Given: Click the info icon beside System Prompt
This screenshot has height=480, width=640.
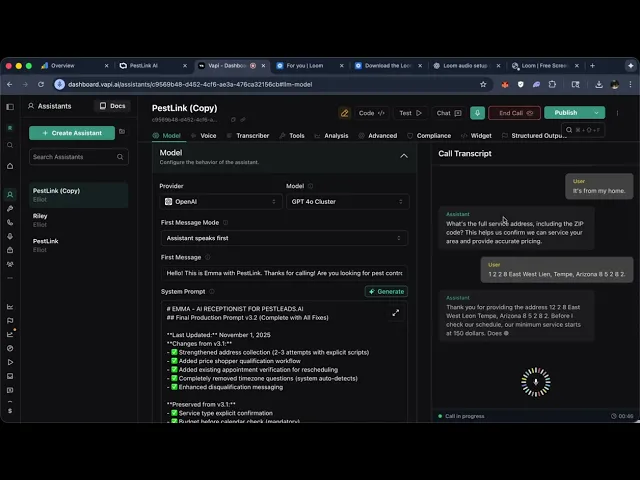Looking at the screenshot, I should (212, 291).
